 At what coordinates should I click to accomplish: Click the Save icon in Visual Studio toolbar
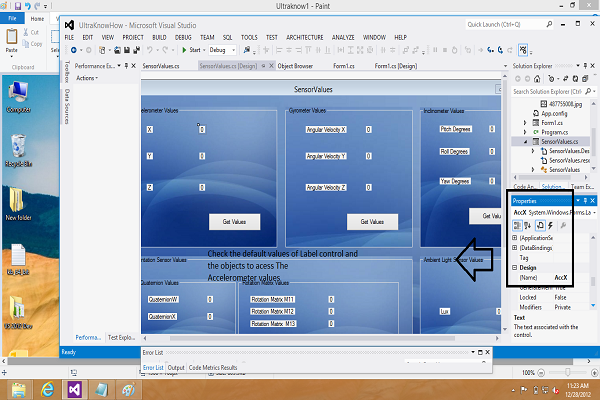[127, 50]
